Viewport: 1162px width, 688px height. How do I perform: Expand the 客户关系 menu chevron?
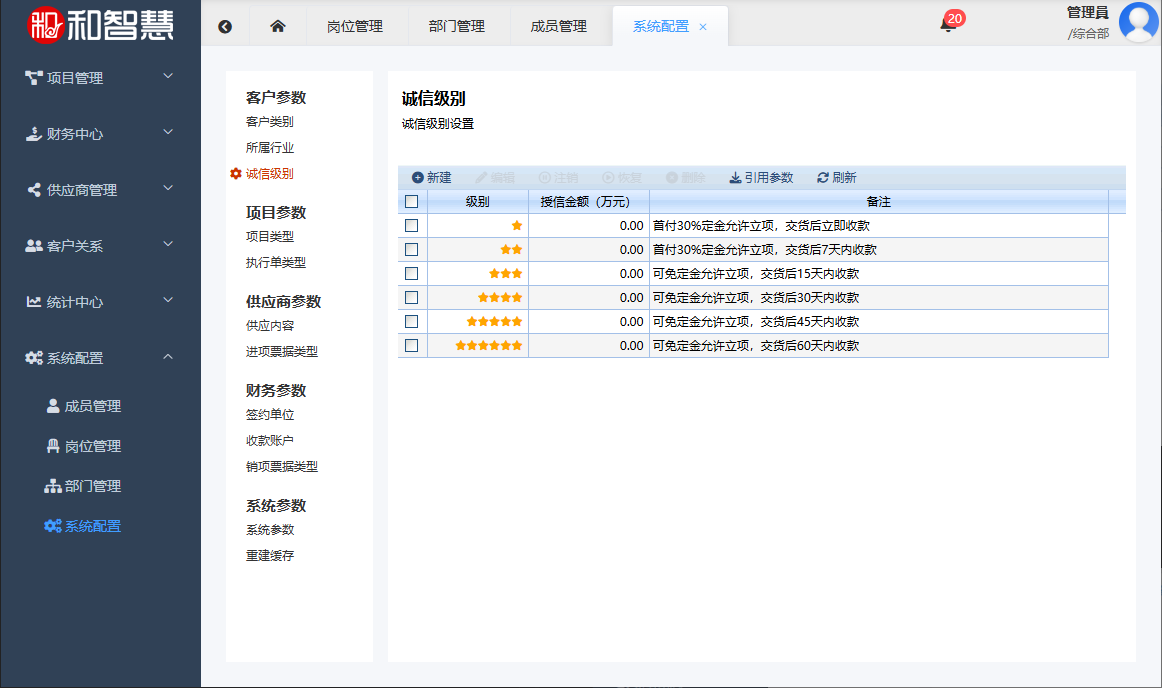pos(168,244)
